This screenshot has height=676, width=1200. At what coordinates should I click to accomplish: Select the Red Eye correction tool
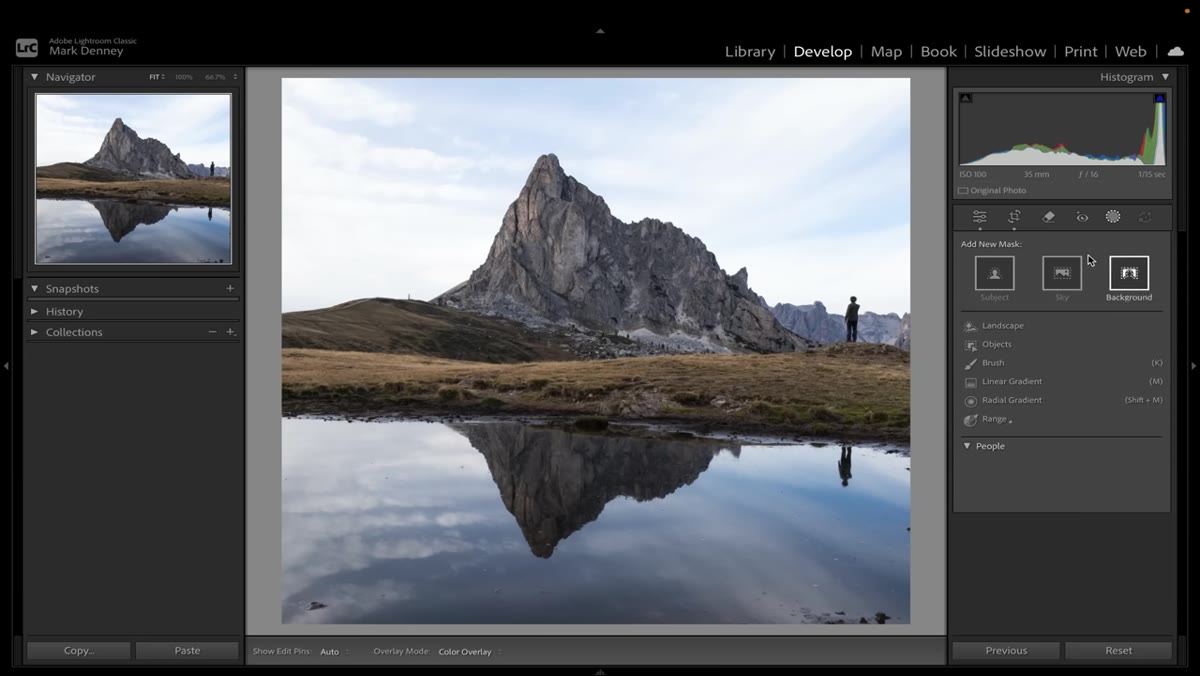[1082, 217]
